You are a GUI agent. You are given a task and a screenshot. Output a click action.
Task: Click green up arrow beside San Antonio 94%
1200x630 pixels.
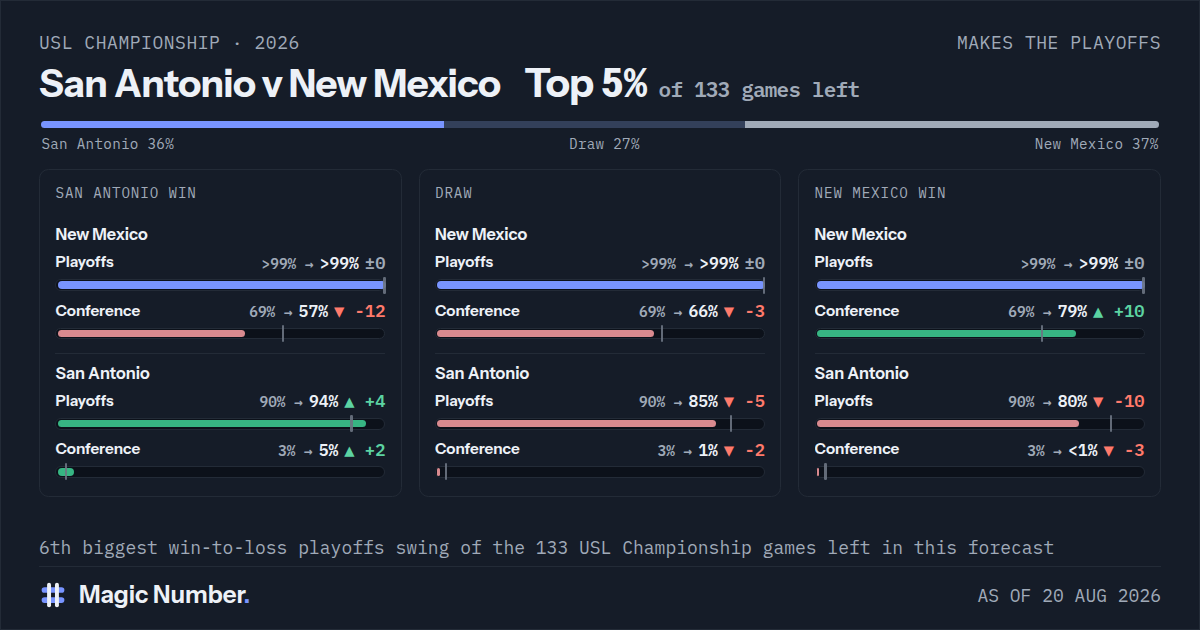click(x=349, y=402)
